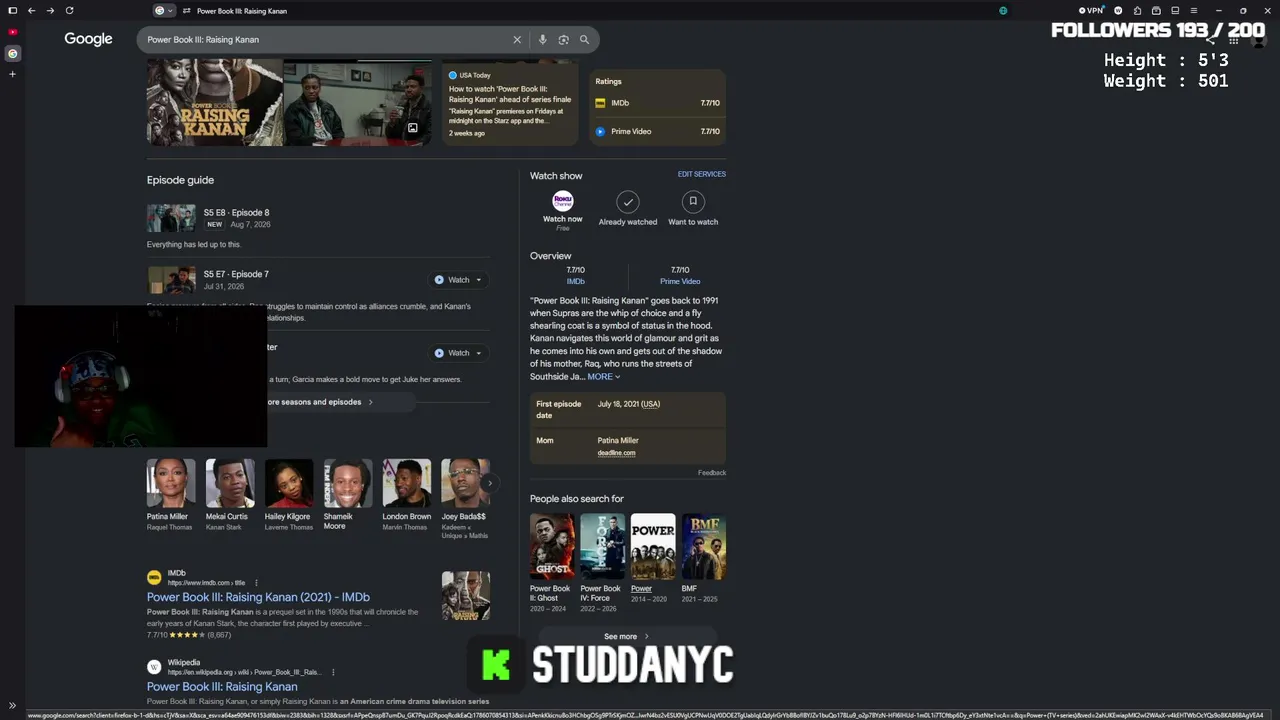Mark the show as Already watched

point(628,209)
